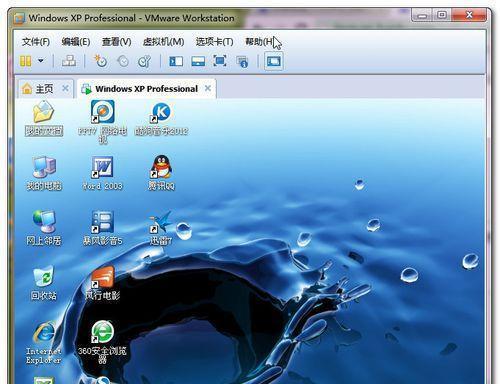Open the snapshot manager icon
Screen dimensions: 500x384
pos(145,61)
